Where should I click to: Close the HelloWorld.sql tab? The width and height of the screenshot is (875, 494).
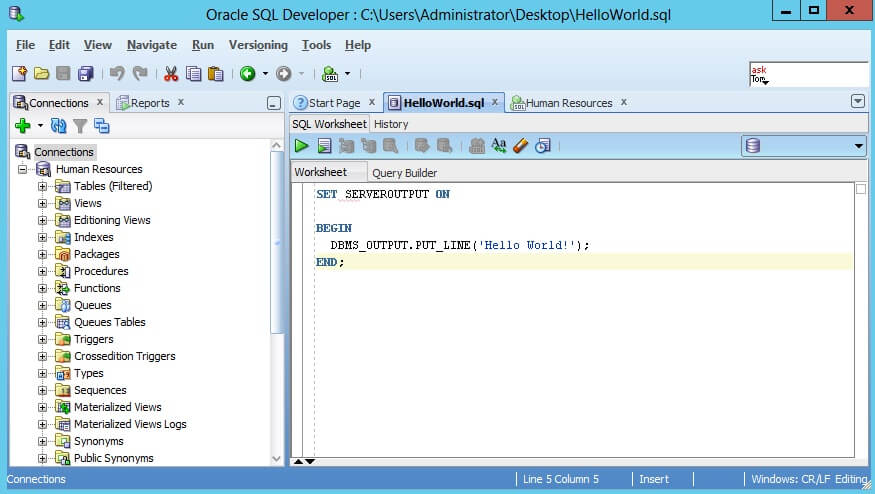click(x=495, y=102)
